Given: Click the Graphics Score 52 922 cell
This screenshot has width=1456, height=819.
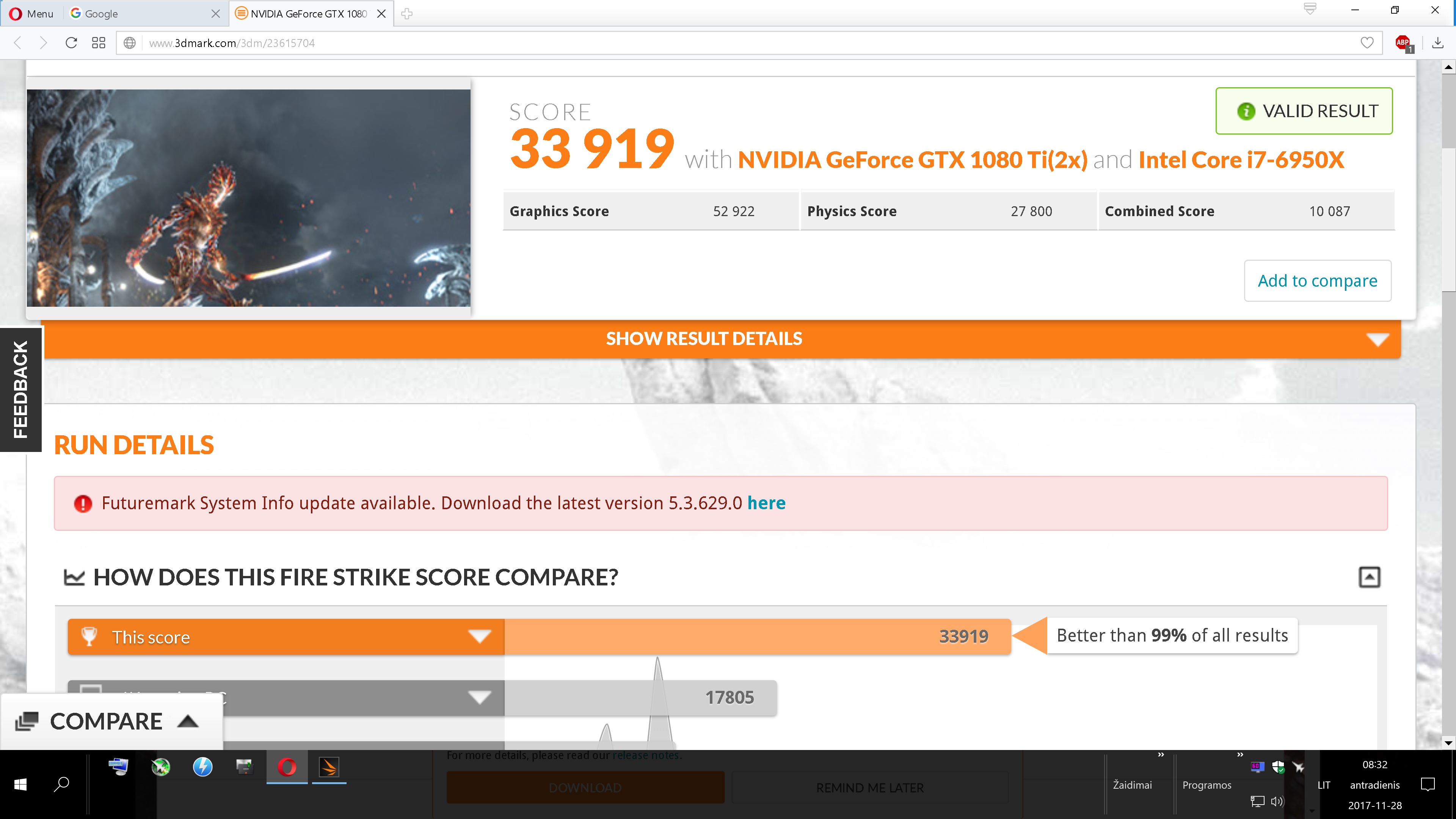Looking at the screenshot, I should pos(651,212).
